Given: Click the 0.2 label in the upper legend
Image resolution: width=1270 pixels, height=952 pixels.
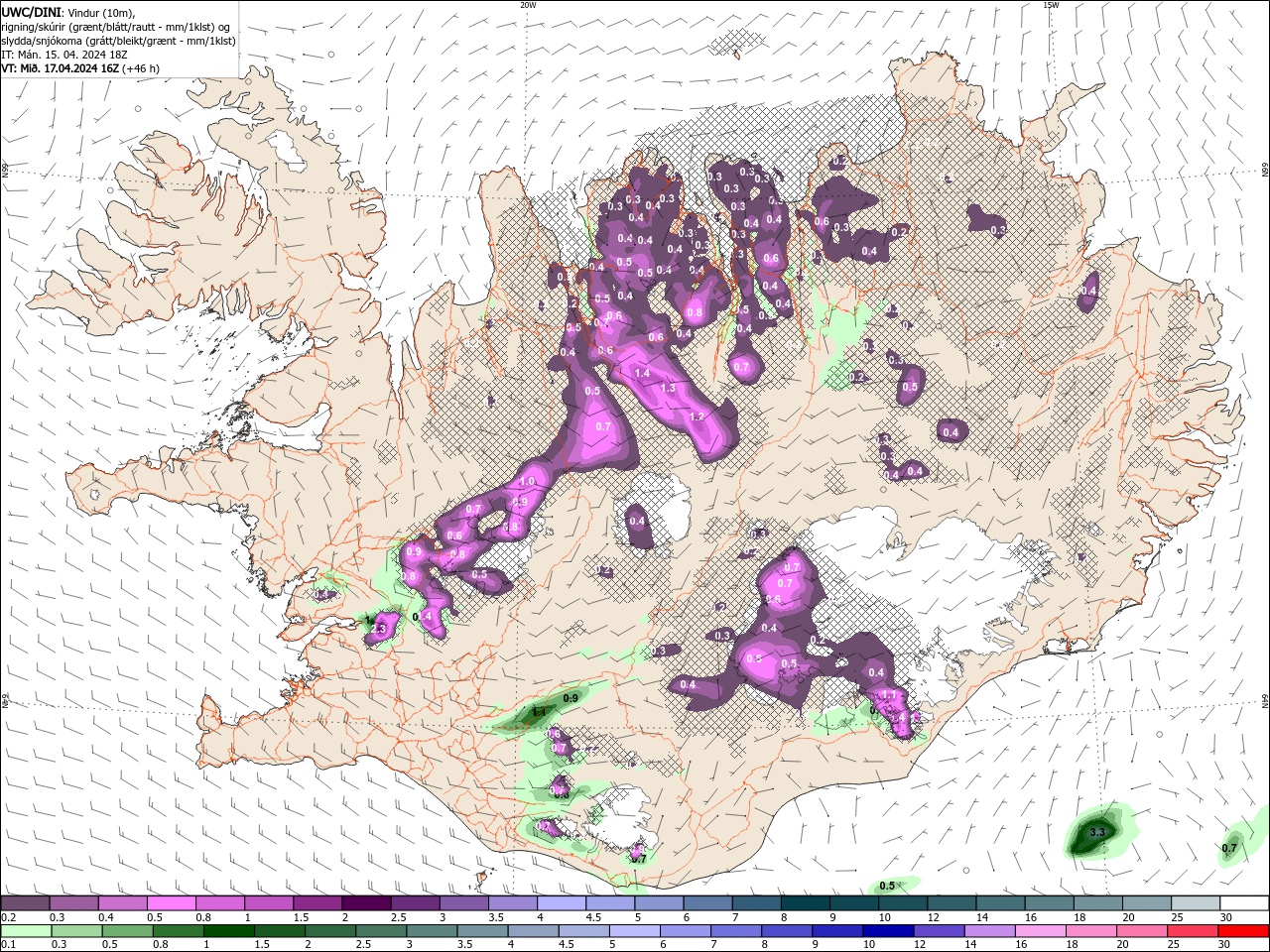Looking at the screenshot, I should (x=7, y=917).
